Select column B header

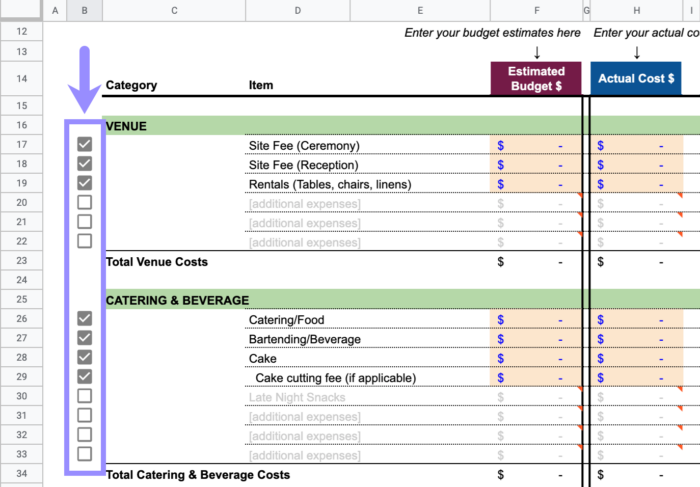click(84, 10)
